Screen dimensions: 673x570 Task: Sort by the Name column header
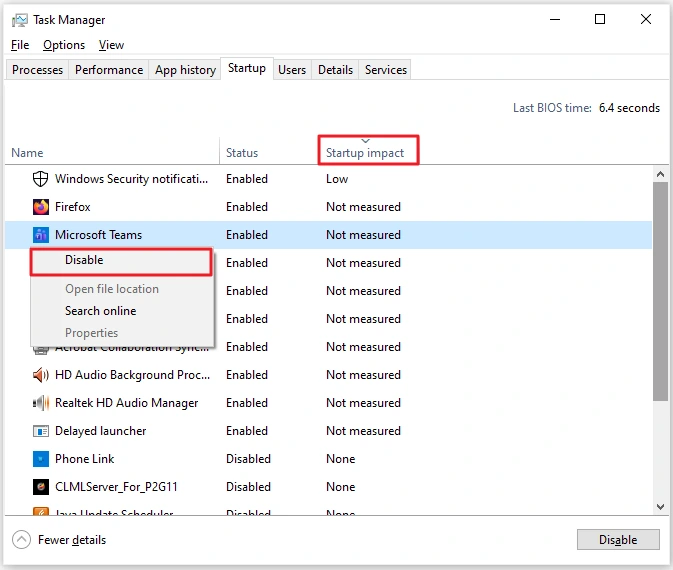[112, 151]
